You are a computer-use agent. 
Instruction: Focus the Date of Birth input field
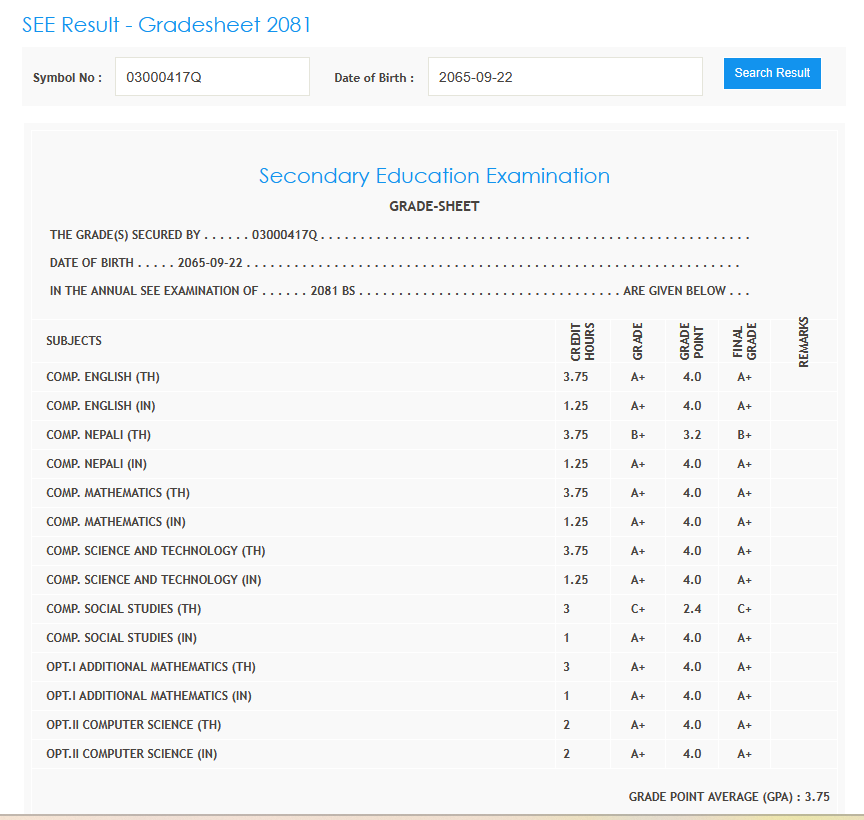566,77
